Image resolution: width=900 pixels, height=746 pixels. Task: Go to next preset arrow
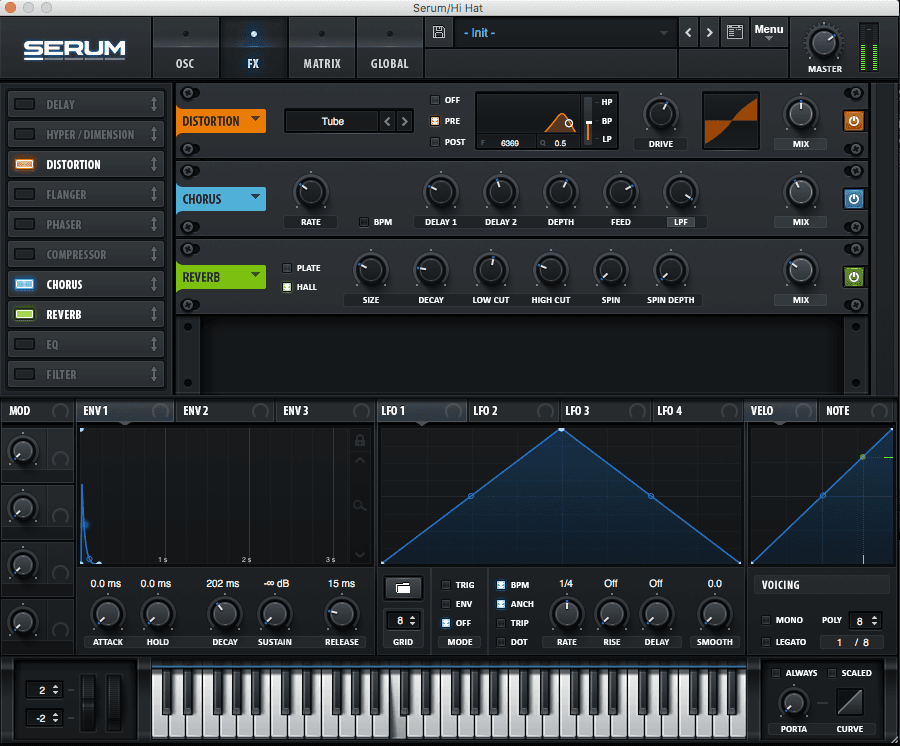coord(709,33)
